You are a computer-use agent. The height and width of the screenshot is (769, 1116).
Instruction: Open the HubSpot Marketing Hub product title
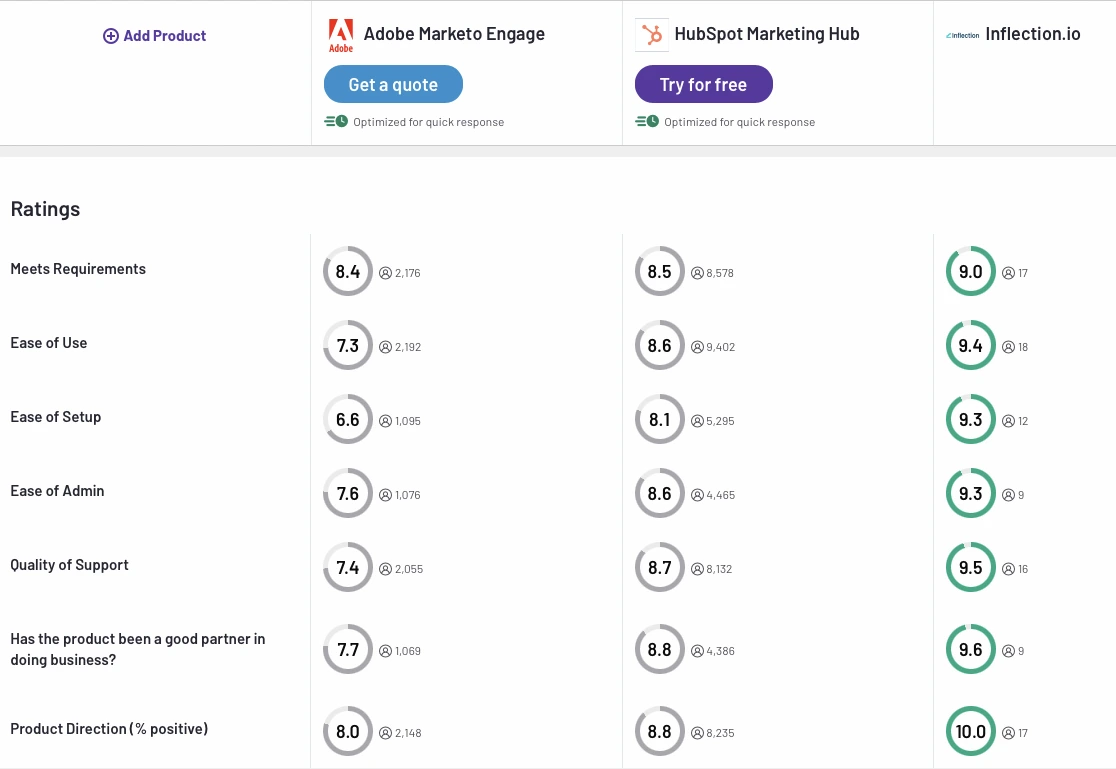(767, 34)
